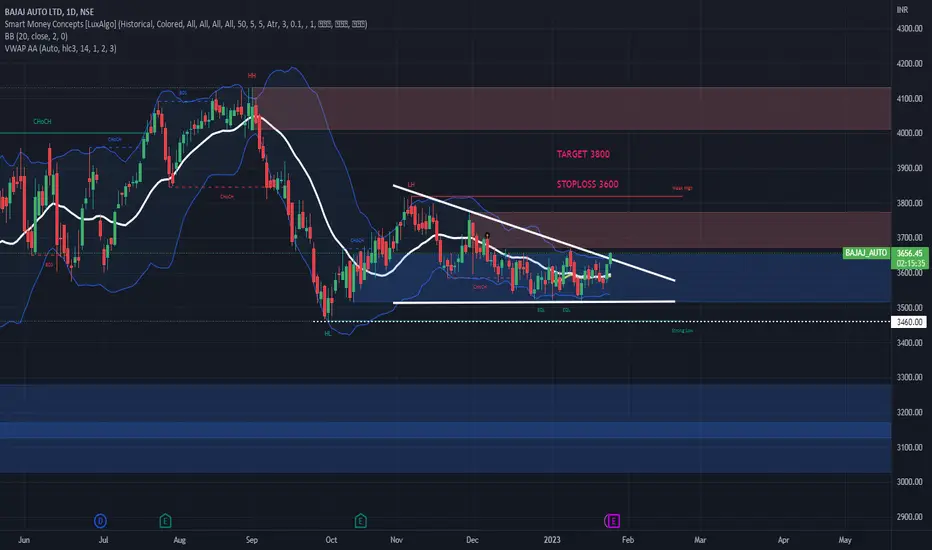Screen dimensions: 932x550
Task: Select the BB (20, close, 2, 0) indicator legend
Action: coord(36,36)
